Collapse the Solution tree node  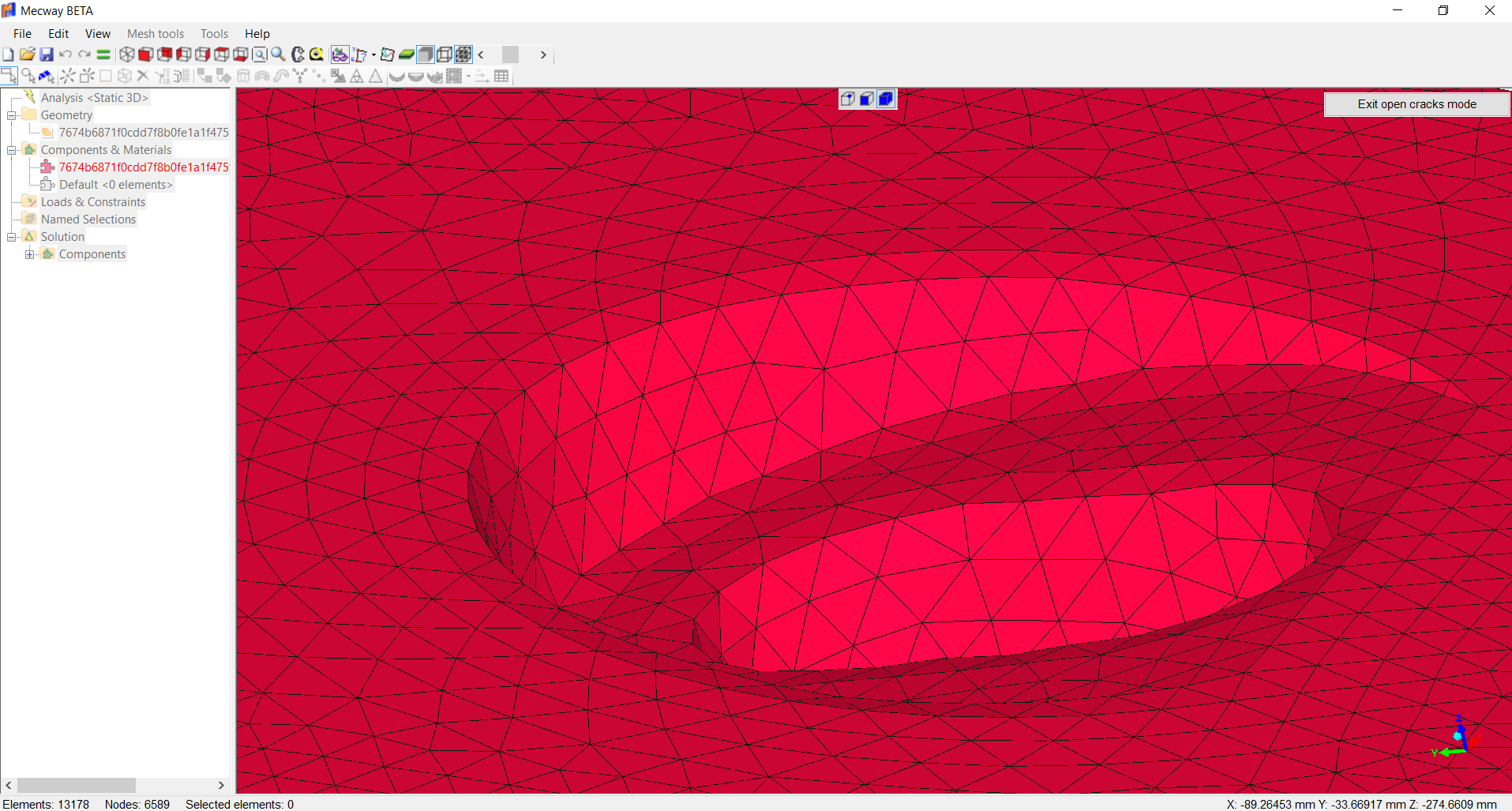click(11, 237)
